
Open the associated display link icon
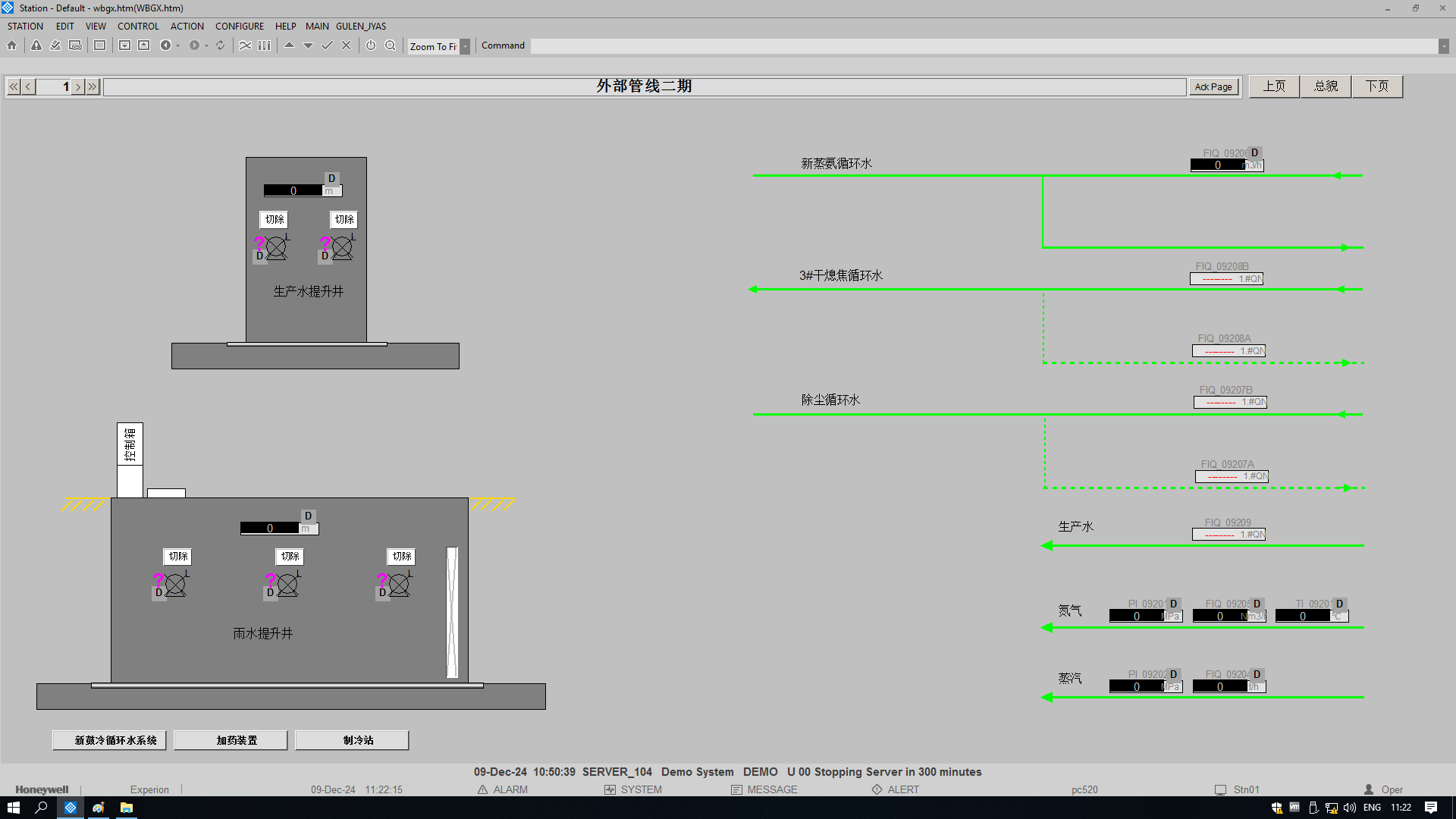(75, 45)
